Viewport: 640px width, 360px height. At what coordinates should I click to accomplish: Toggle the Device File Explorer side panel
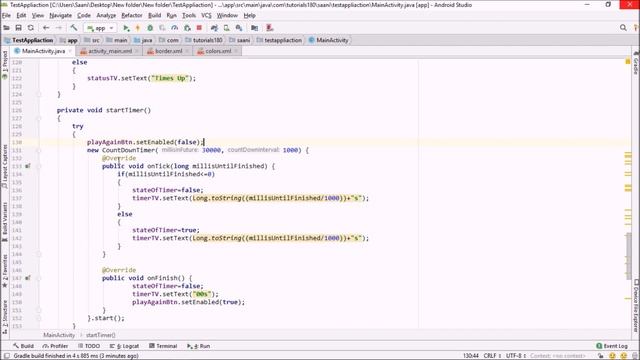636,305
